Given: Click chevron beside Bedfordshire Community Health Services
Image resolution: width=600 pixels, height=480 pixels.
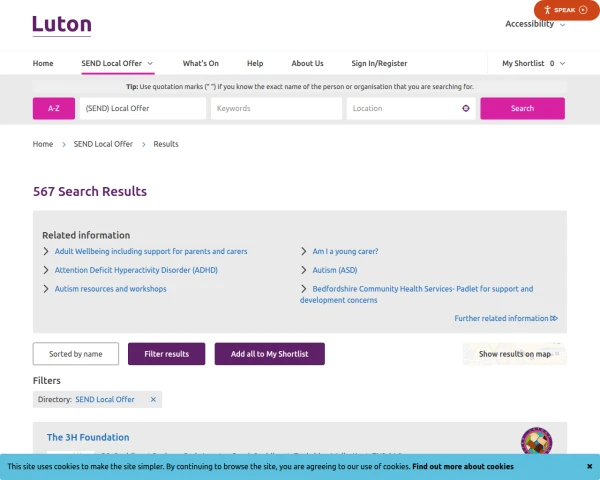Looking at the screenshot, I should tap(304, 289).
